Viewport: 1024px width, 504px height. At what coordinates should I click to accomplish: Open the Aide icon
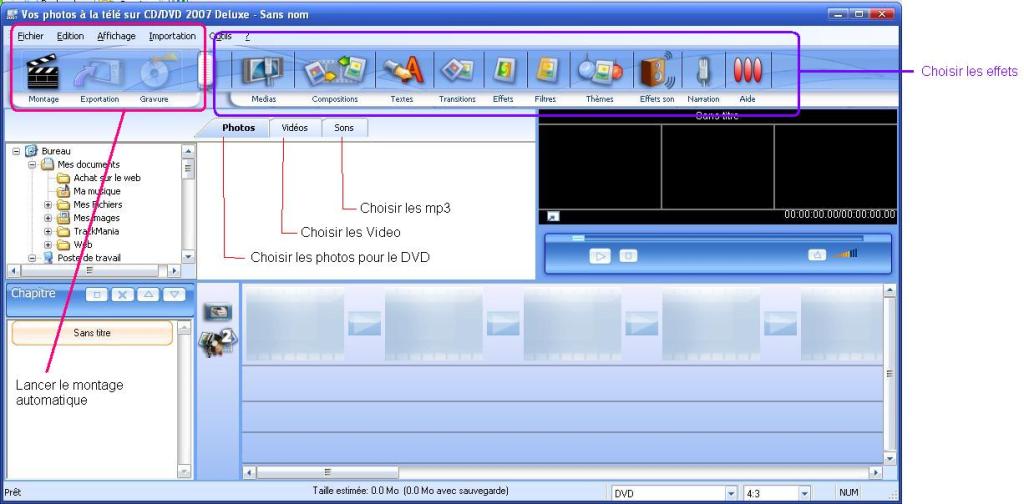748,71
